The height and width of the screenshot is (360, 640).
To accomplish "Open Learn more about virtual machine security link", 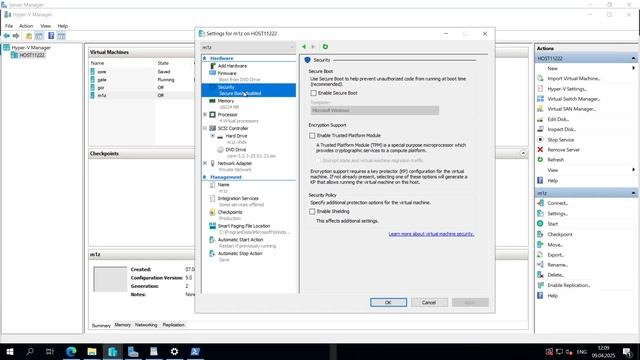I will (431, 234).
